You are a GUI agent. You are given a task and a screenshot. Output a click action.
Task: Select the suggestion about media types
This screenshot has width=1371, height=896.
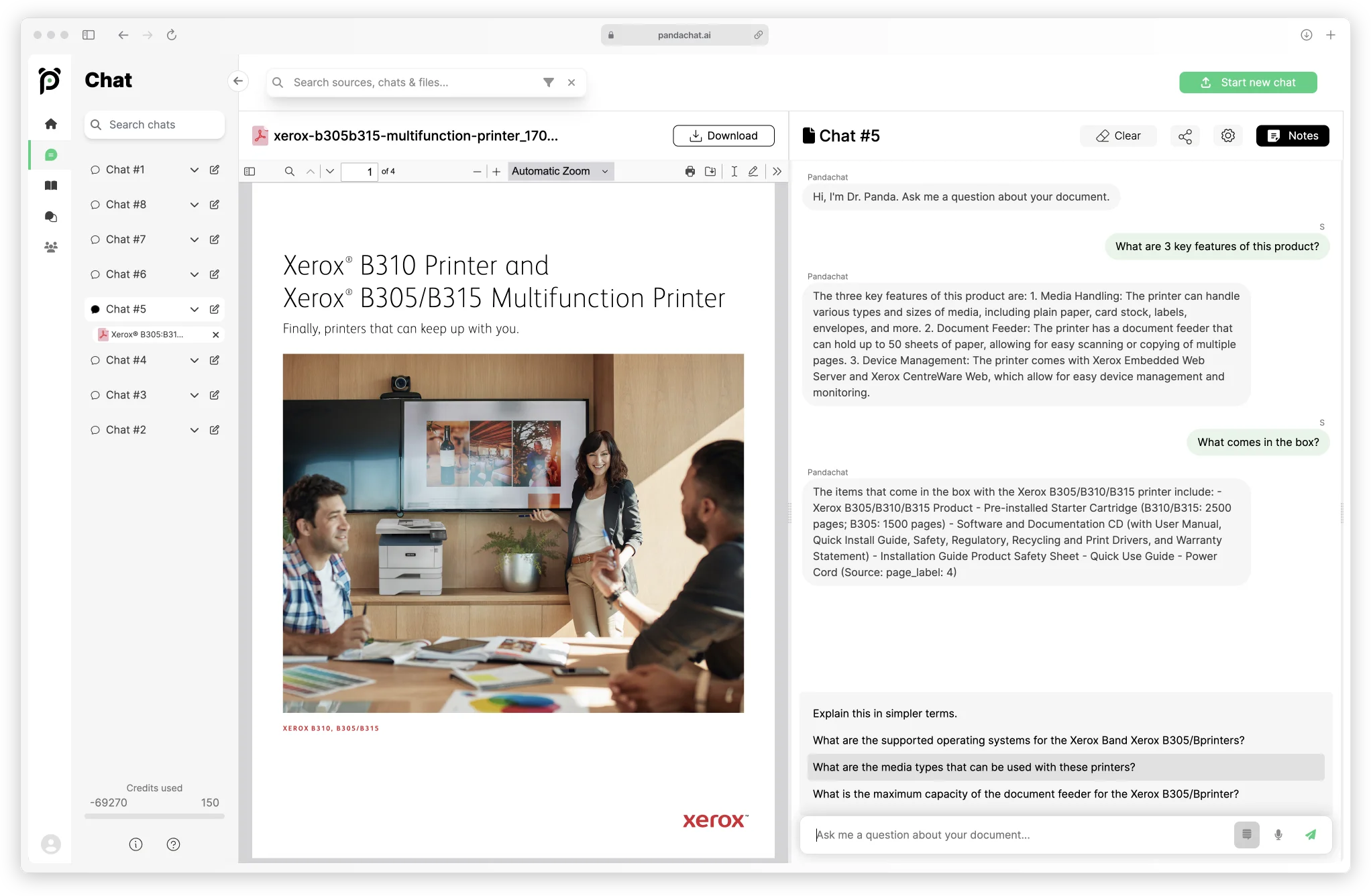1066,767
